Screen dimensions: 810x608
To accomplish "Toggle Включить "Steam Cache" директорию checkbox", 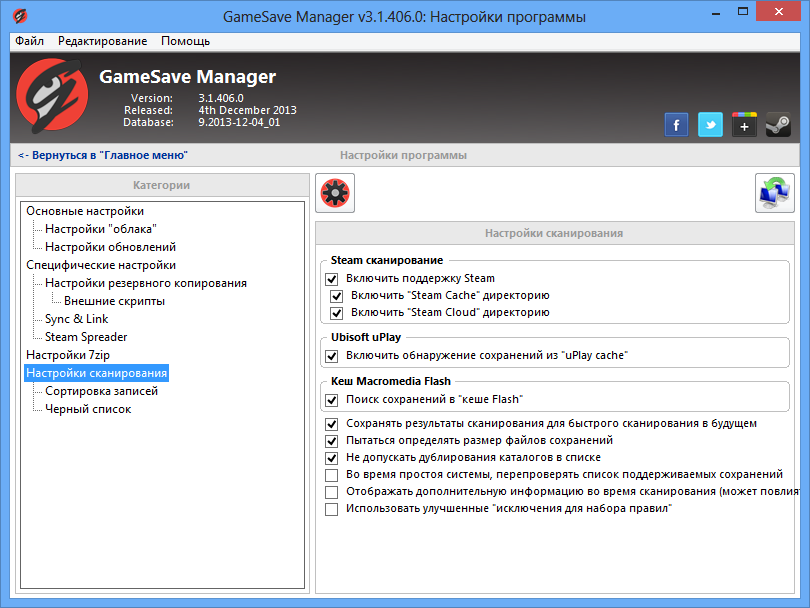I will [337, 296].
